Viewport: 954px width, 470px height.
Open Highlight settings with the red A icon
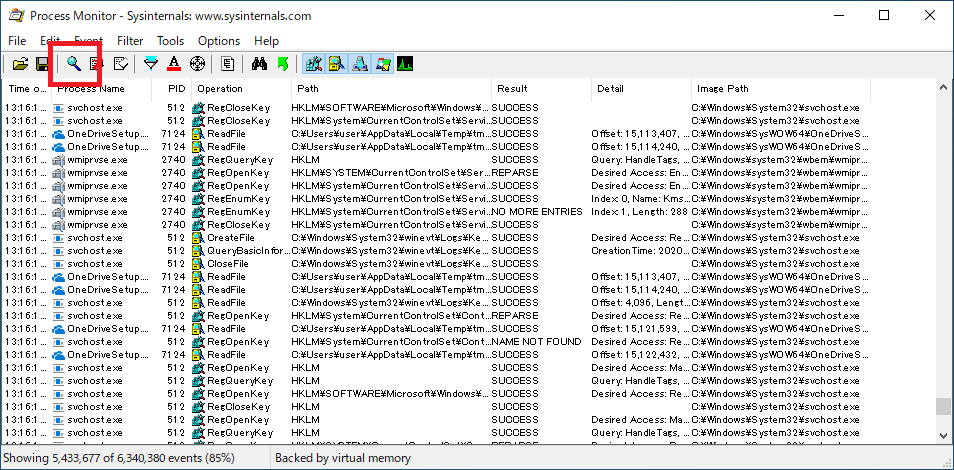click(x=174, y=63)
